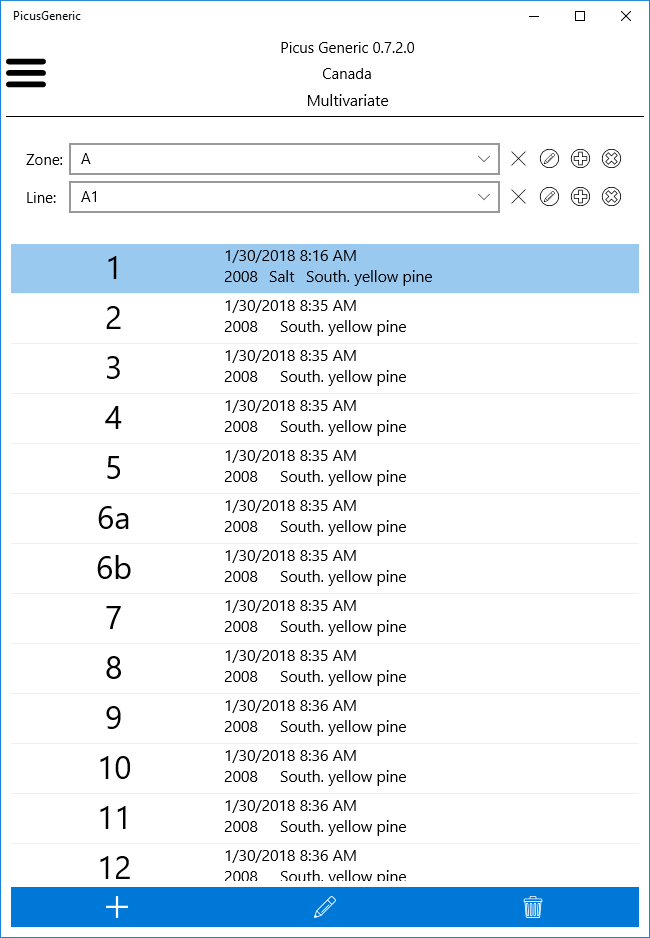Maximize the PicusGeneric window
650x938 pixels.
click(x=579, y=16)
